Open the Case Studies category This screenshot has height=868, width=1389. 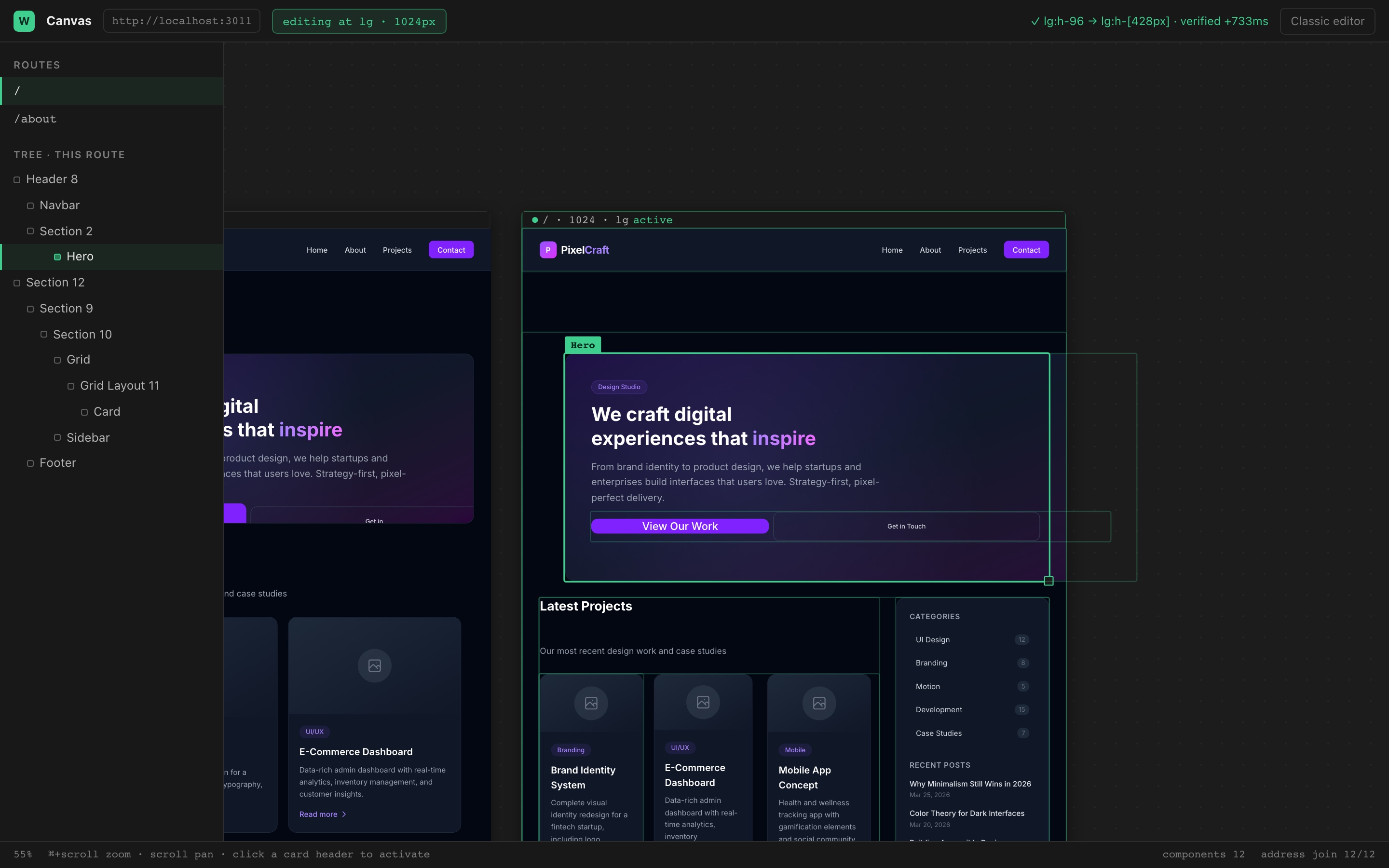point(972,733)
